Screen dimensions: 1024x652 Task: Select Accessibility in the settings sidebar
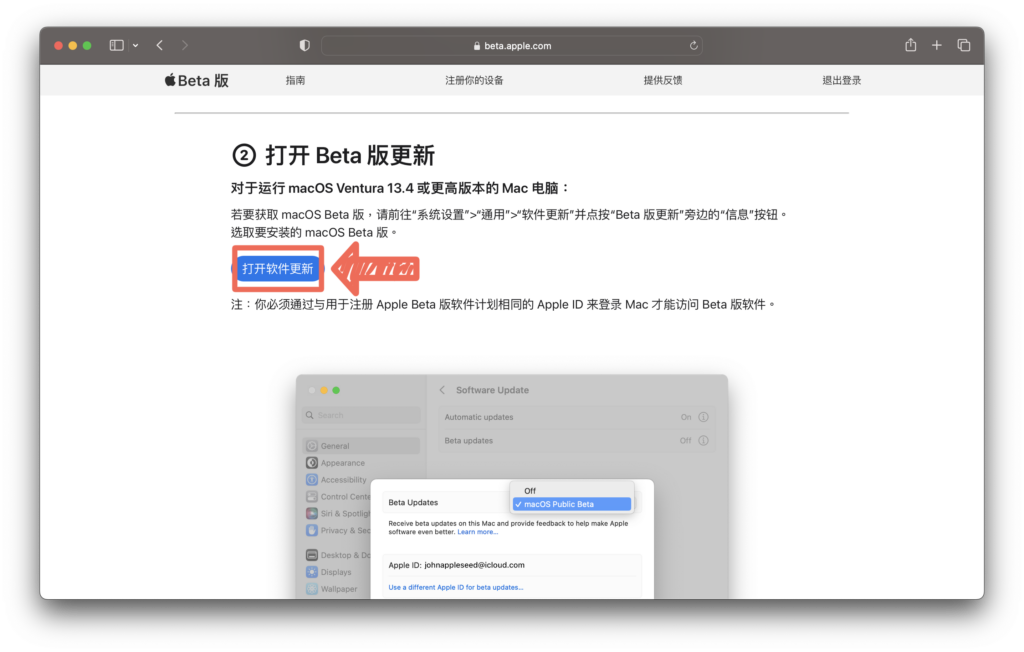coord(336,480)
